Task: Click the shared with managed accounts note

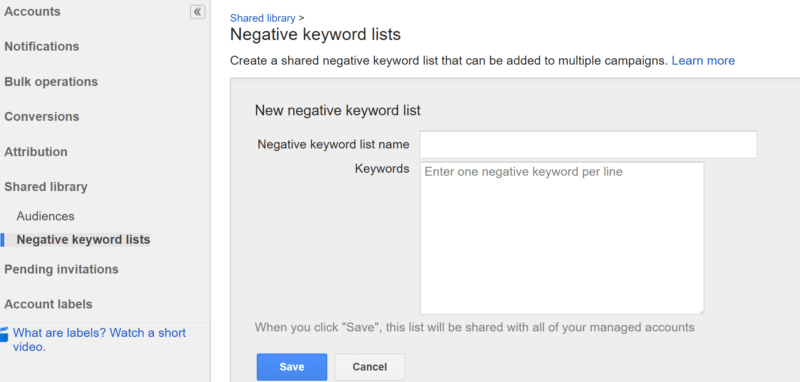Action: point(474,326)
